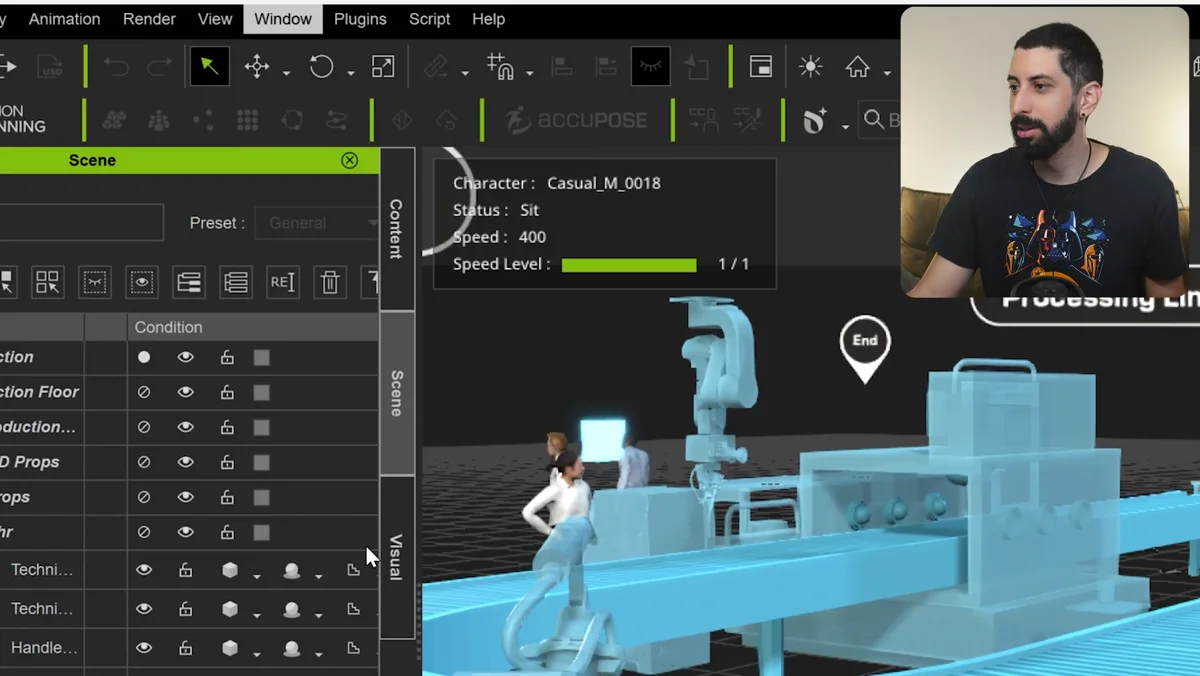The height and width of the screenshot is (676, 1200).
Task: Open the Preset General dropdown
Action: click(x=318, y=222)
